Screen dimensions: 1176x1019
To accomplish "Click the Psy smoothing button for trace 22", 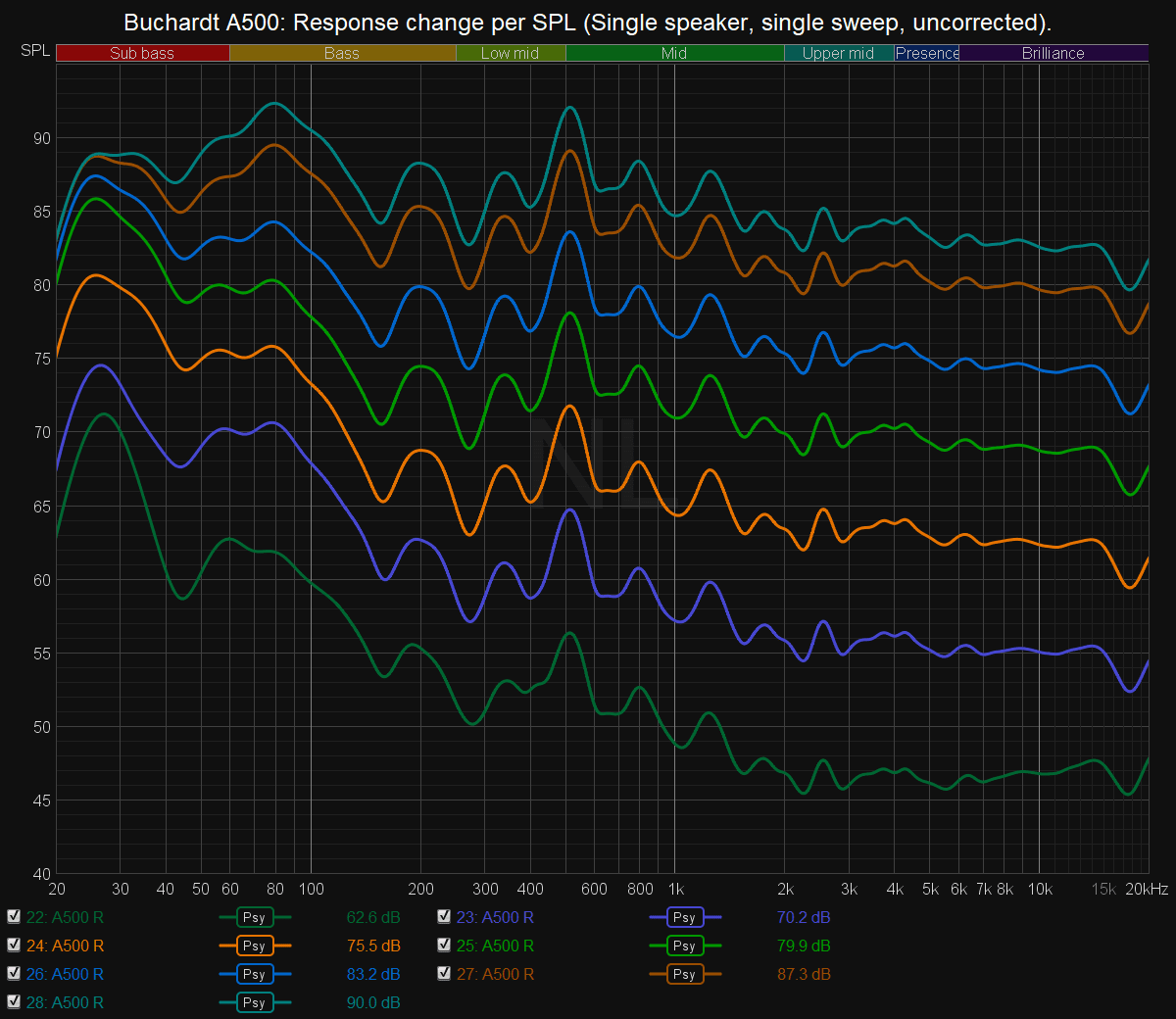I will coord(255,918).
